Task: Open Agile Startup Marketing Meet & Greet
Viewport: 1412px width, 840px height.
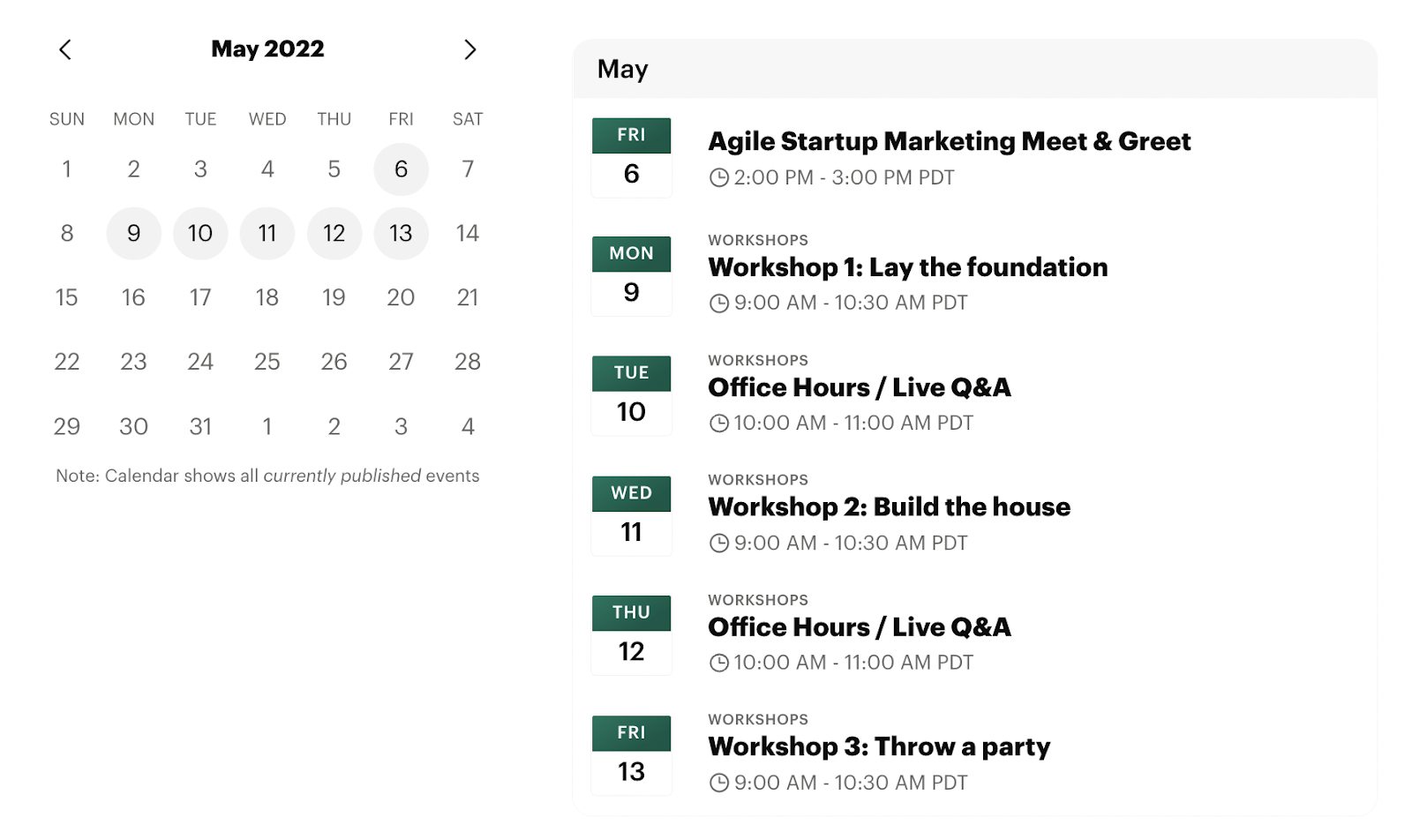Action: [x=949, y=142]
